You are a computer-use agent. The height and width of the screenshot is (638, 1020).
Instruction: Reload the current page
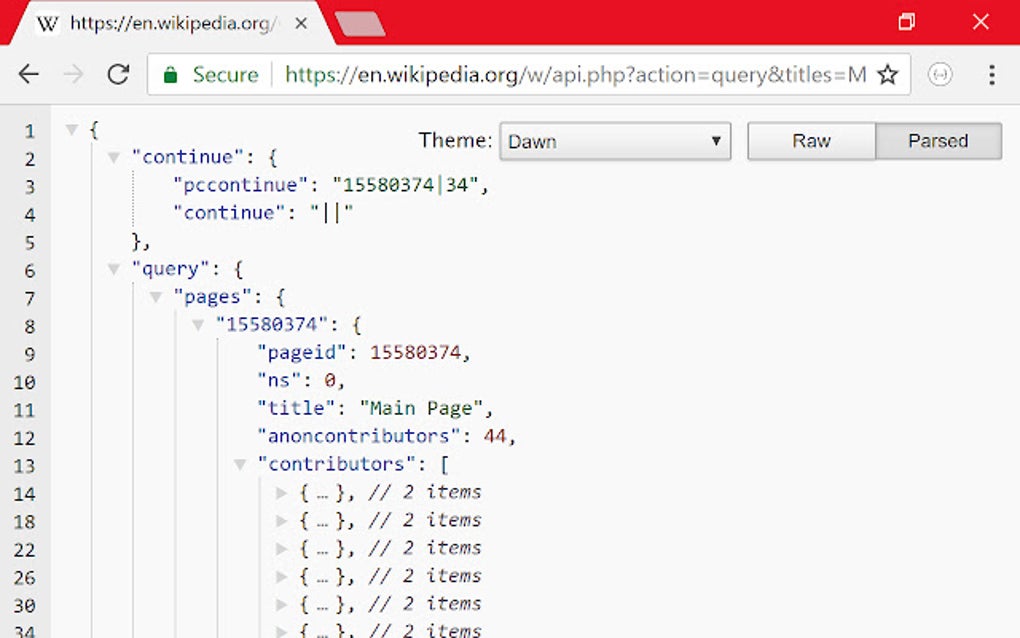(x=119, y=74)
